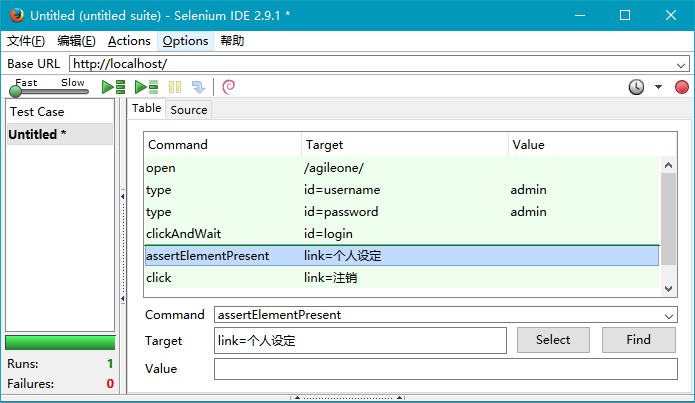
Task: Click the Find button
Action: coord(639,340)
